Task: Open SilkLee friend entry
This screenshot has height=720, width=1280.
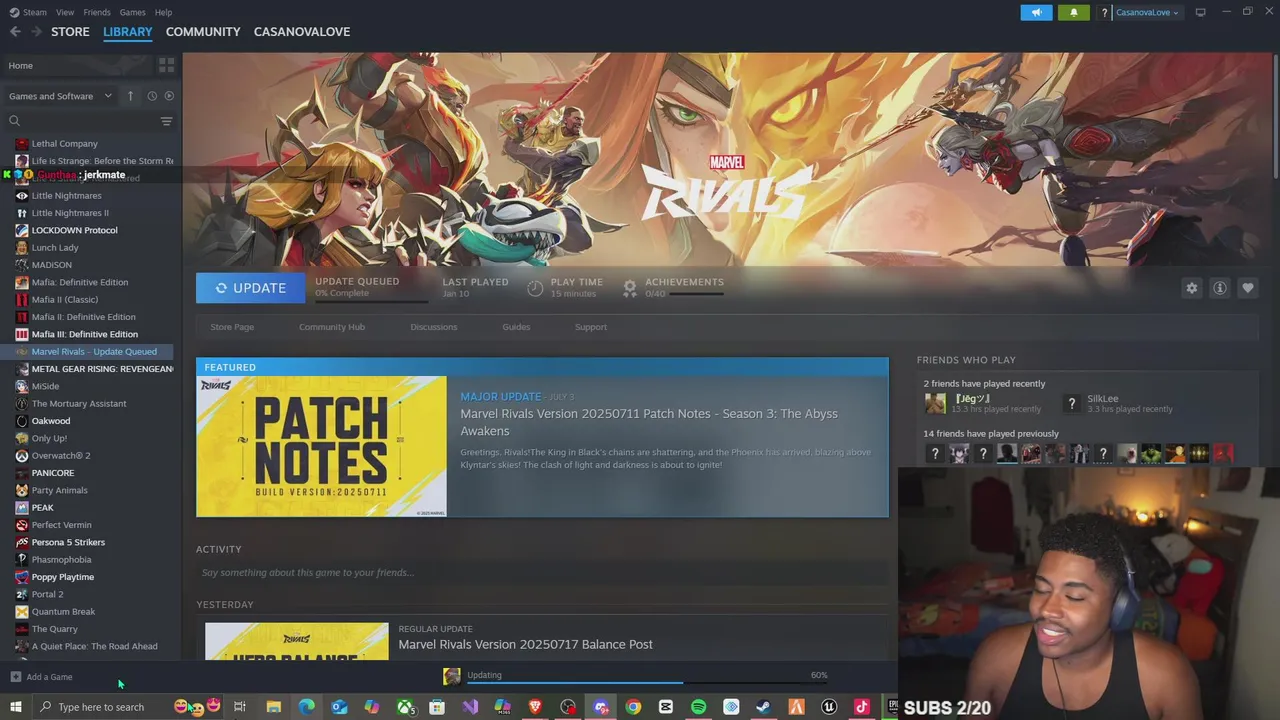Action: tap(1118, 404)
